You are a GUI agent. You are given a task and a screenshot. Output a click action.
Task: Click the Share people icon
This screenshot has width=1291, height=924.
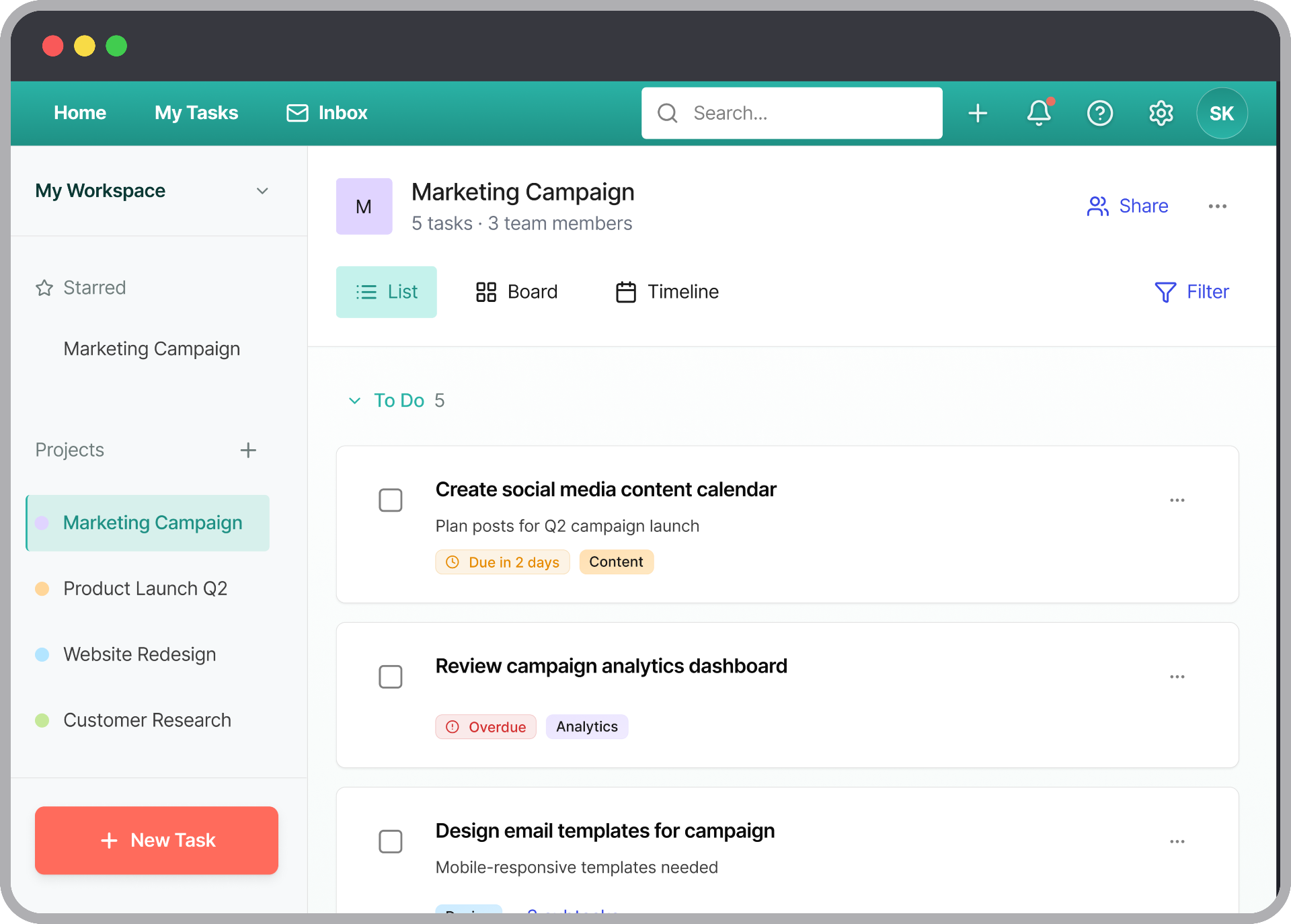point(1097,206)
